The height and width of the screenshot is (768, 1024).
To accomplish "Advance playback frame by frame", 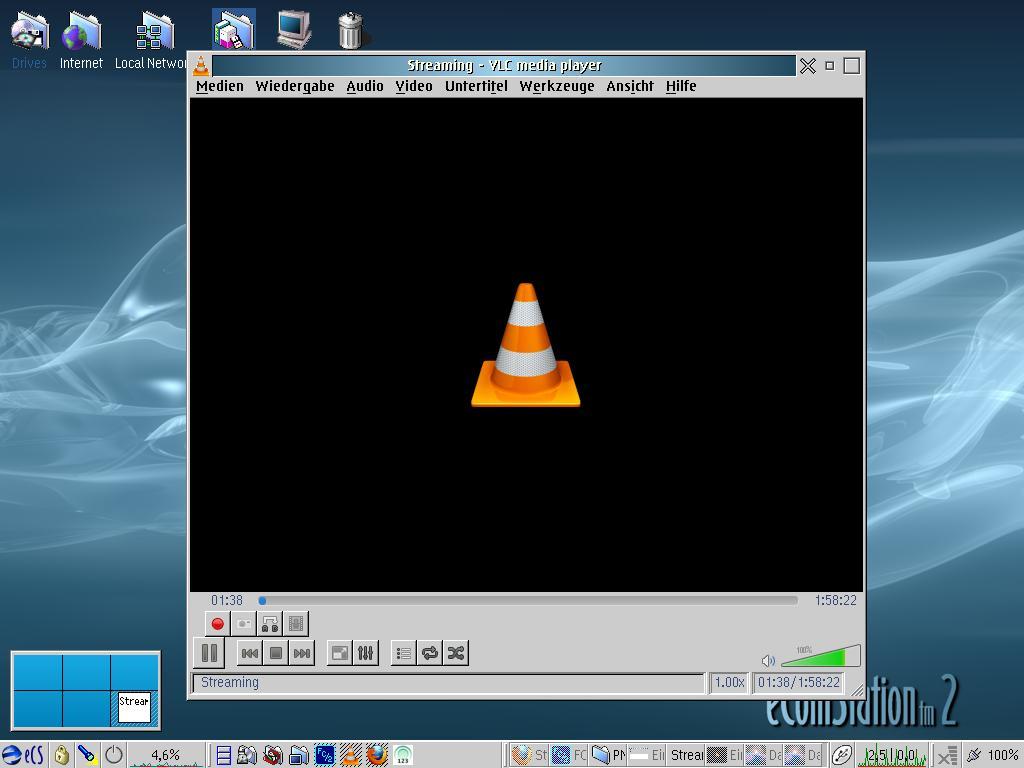I will 296,624.
